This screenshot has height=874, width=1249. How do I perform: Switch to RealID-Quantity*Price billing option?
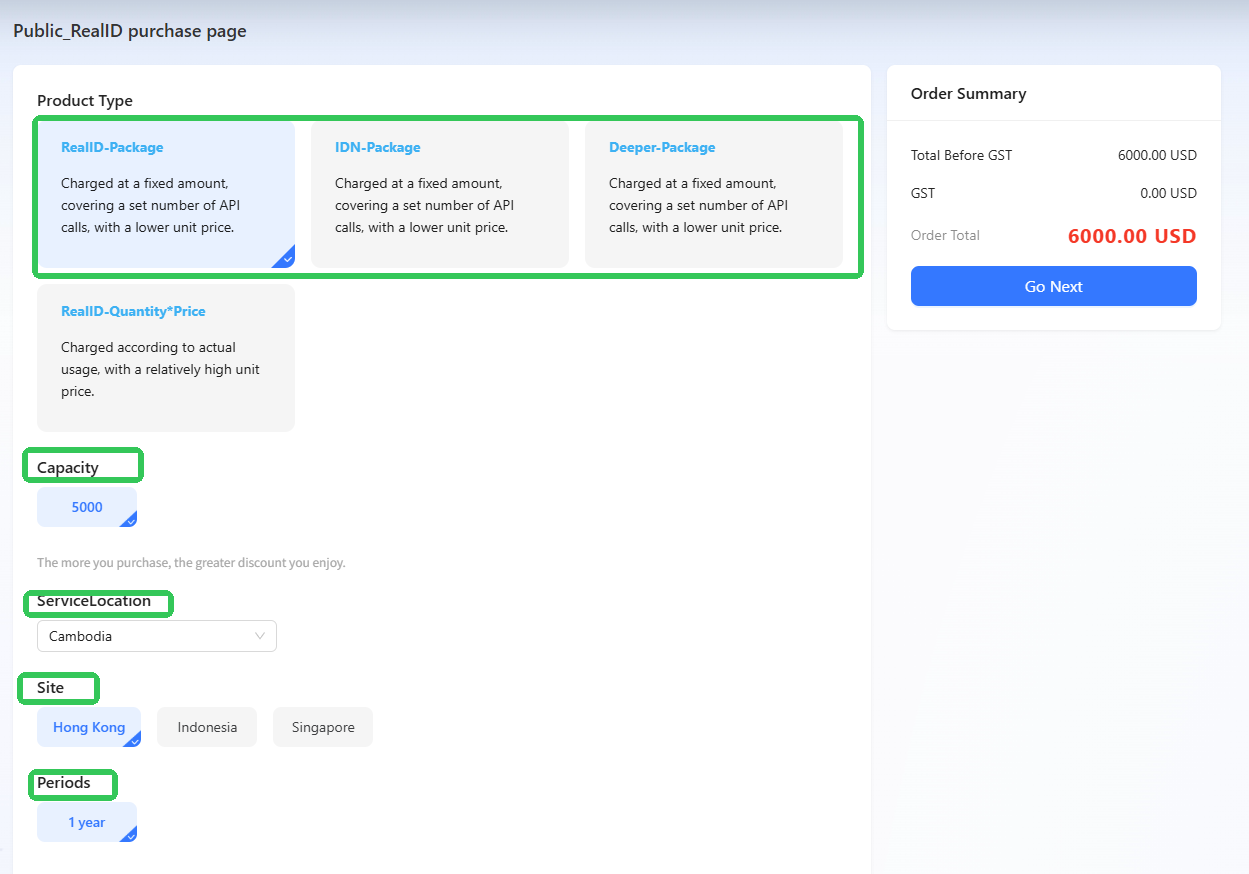pos(166,357)
